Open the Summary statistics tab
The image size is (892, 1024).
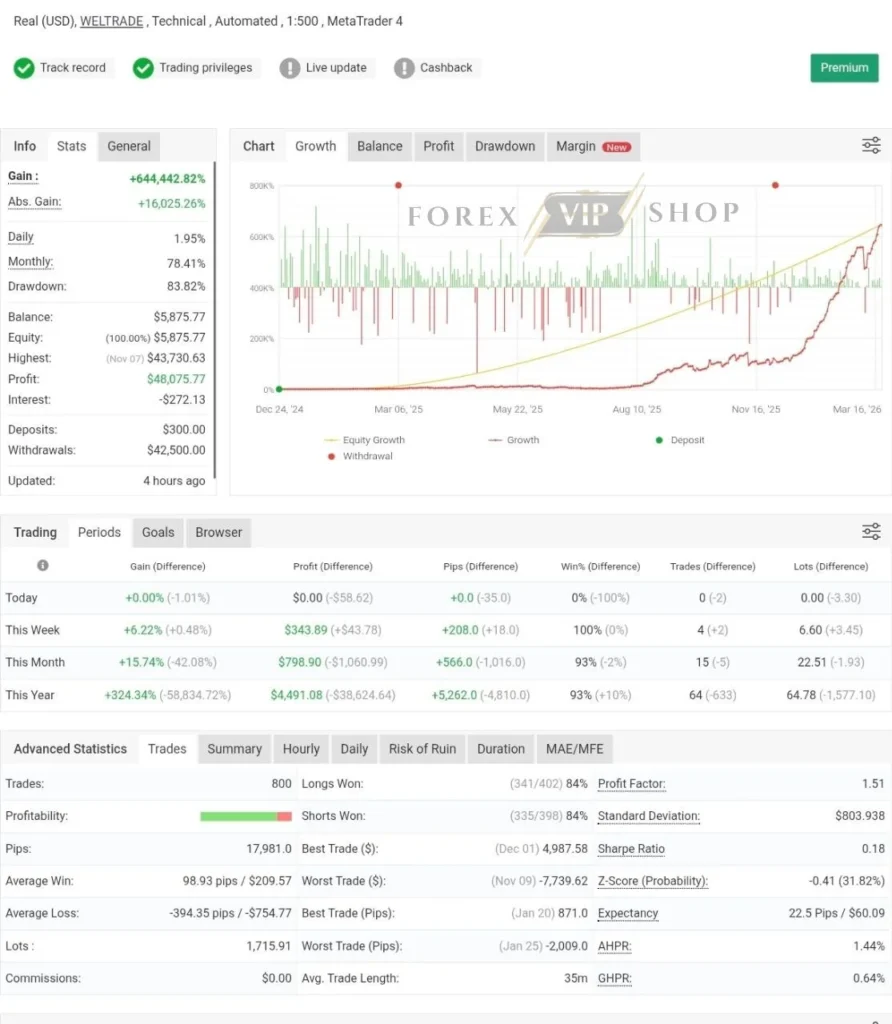(x=234, y=749)
